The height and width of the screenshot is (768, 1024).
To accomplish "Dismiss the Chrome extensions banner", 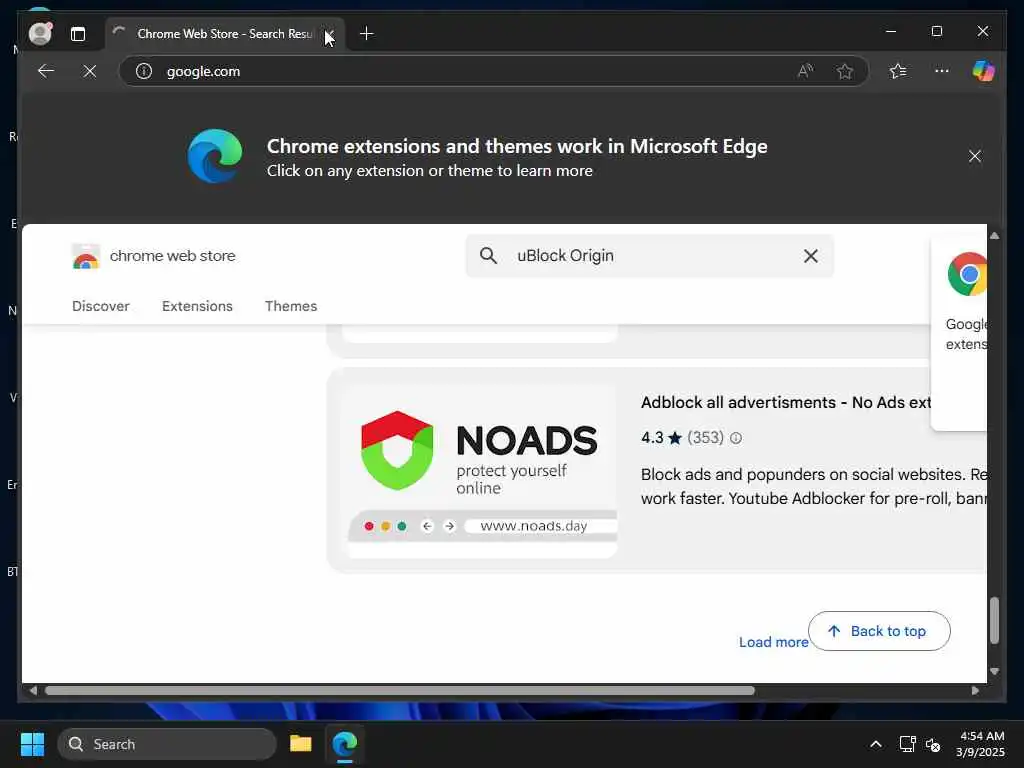I will pyautogui.click(x=974, y=156).
